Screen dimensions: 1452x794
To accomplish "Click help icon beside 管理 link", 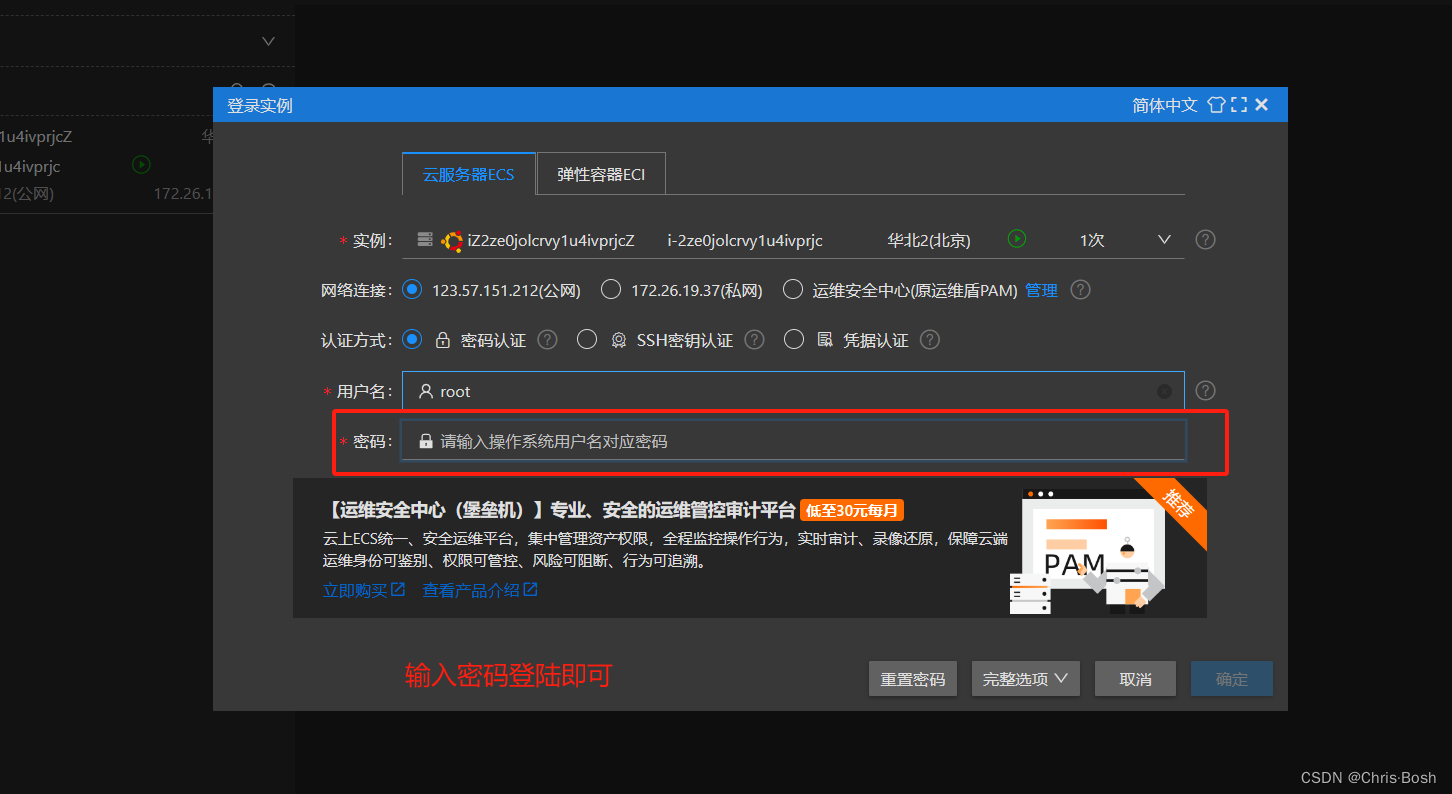I will 1080,290.
